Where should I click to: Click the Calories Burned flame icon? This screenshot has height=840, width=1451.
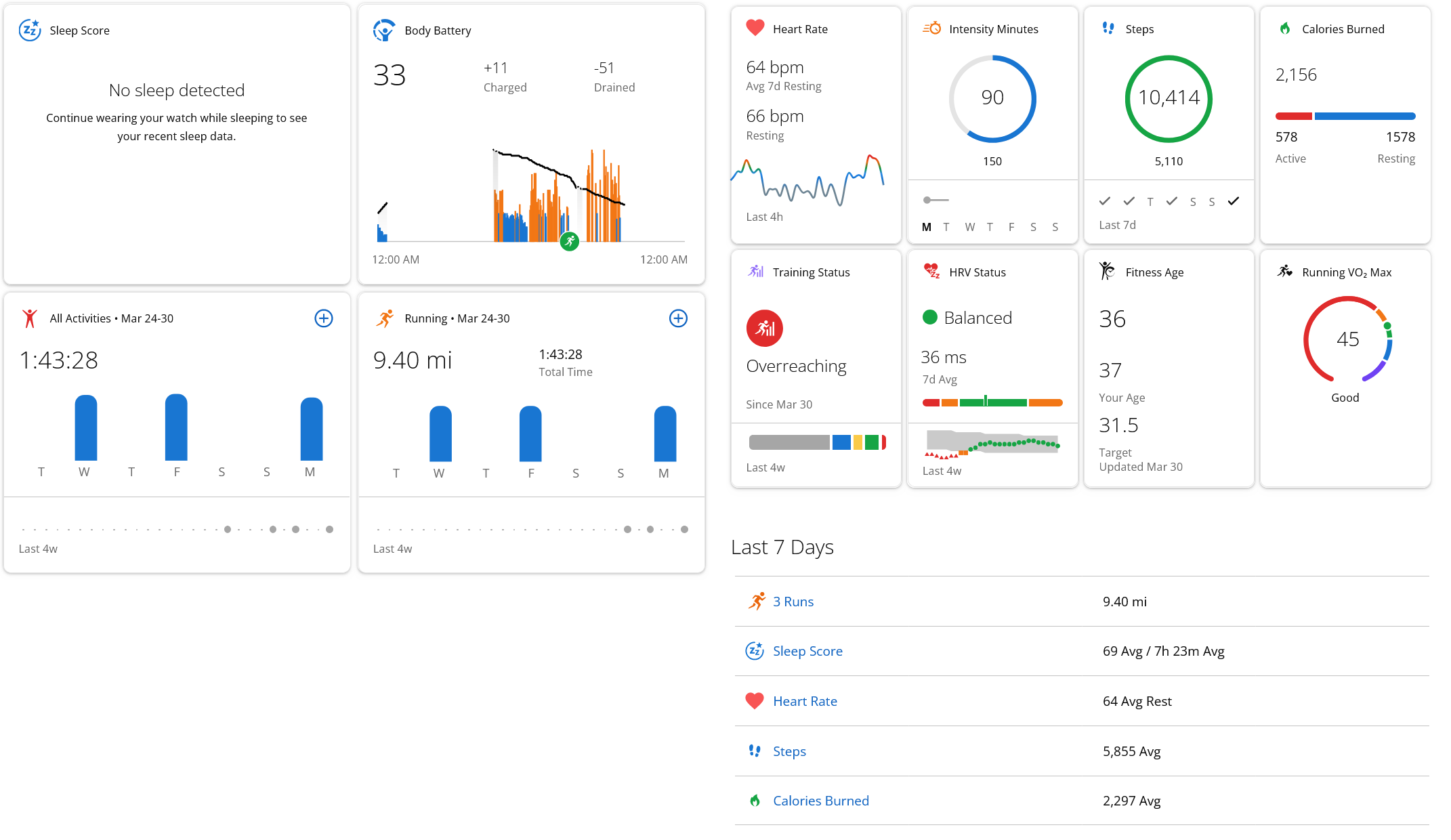(x=1284, y=28)
